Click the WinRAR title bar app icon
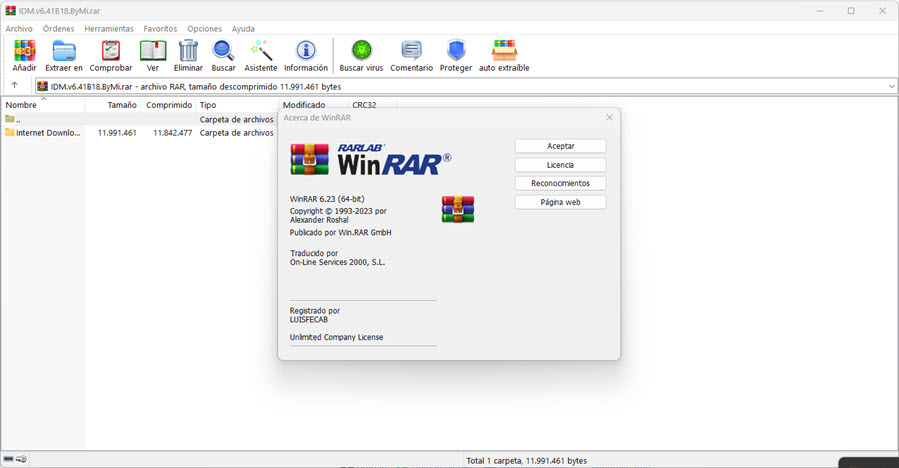 [x=10, y=11]
